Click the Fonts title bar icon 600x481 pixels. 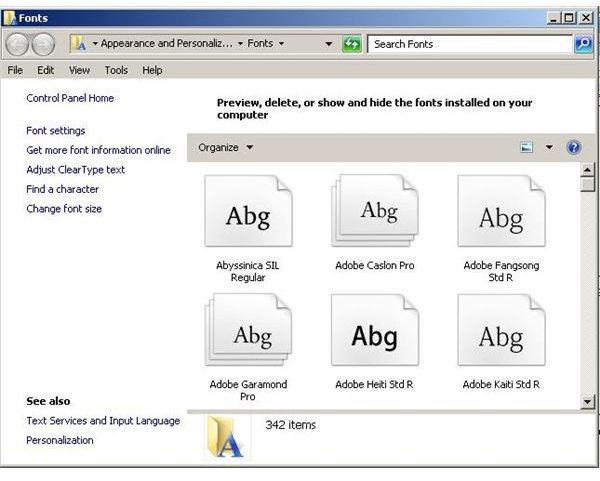point(10,18)
